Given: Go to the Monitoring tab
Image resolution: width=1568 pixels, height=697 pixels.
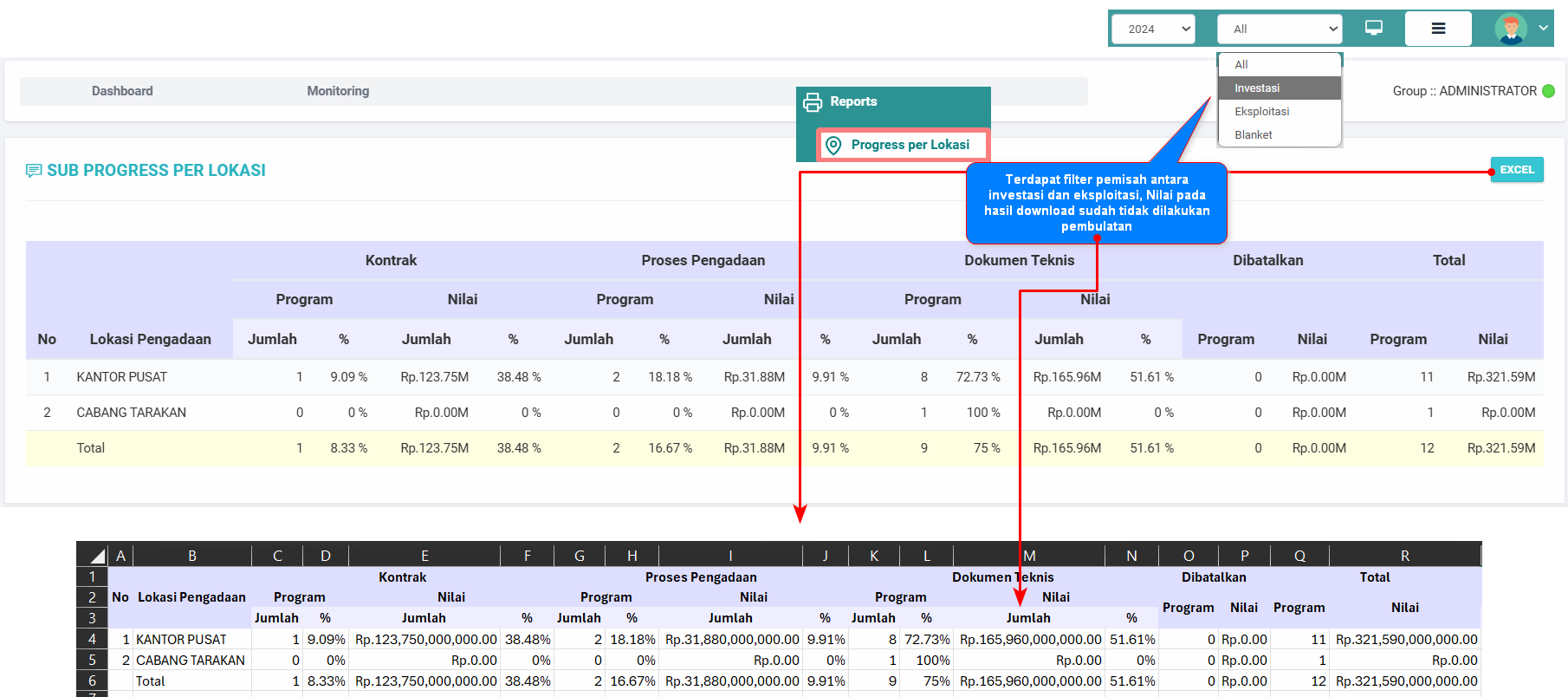Looking at the screenshot, I should pyautogui.click(x=338, y=91).
